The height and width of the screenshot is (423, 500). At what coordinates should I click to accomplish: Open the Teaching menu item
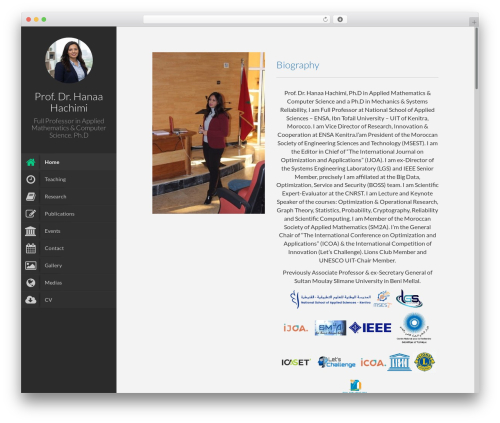coord(69,179)
